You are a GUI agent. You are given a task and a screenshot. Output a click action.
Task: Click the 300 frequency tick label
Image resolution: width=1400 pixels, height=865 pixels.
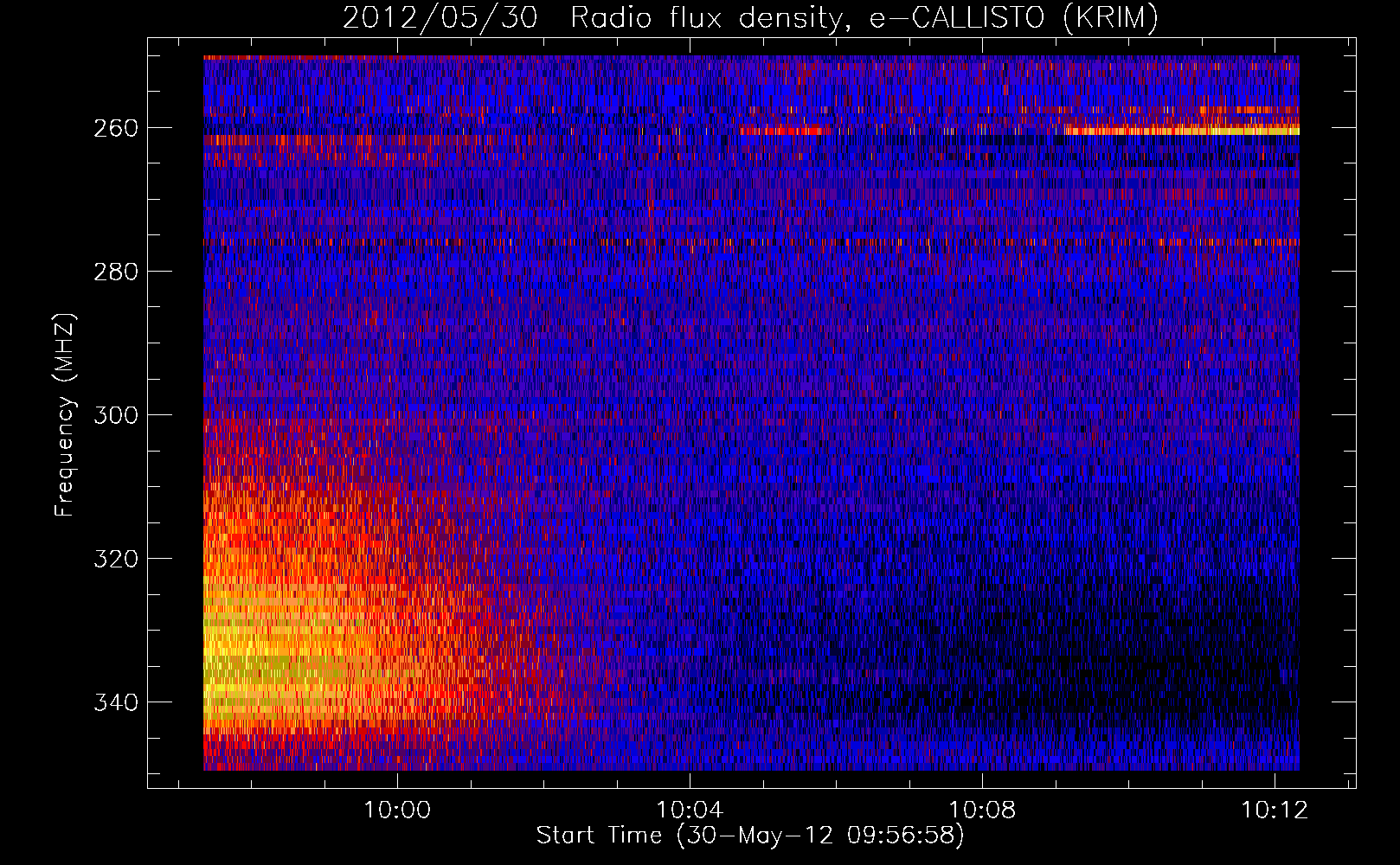[x=115, y=415]
